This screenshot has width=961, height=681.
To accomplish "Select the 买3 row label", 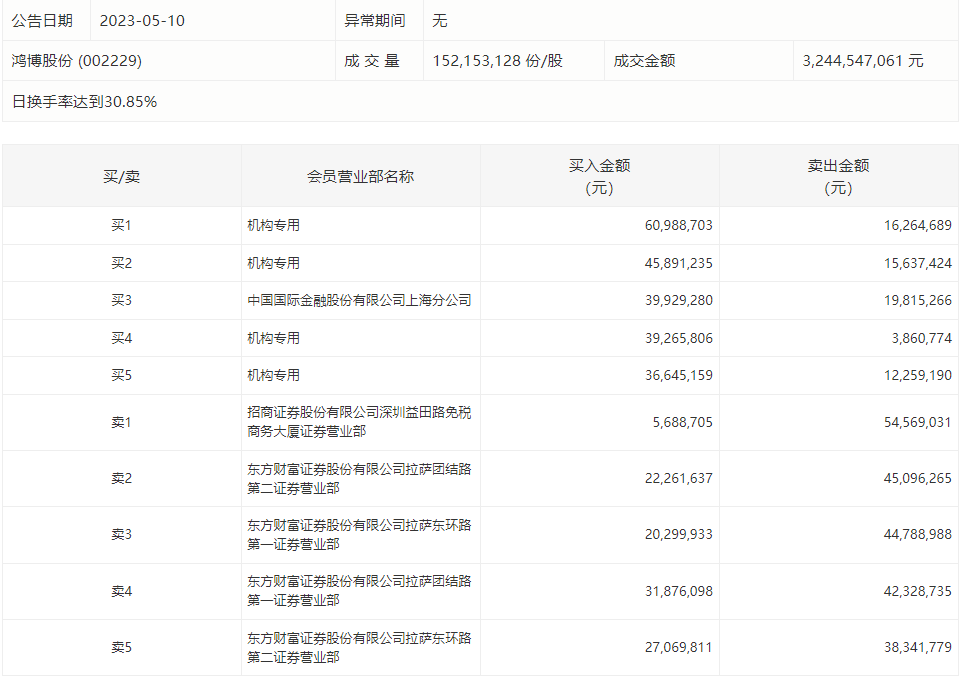I will tap(121, 300).
